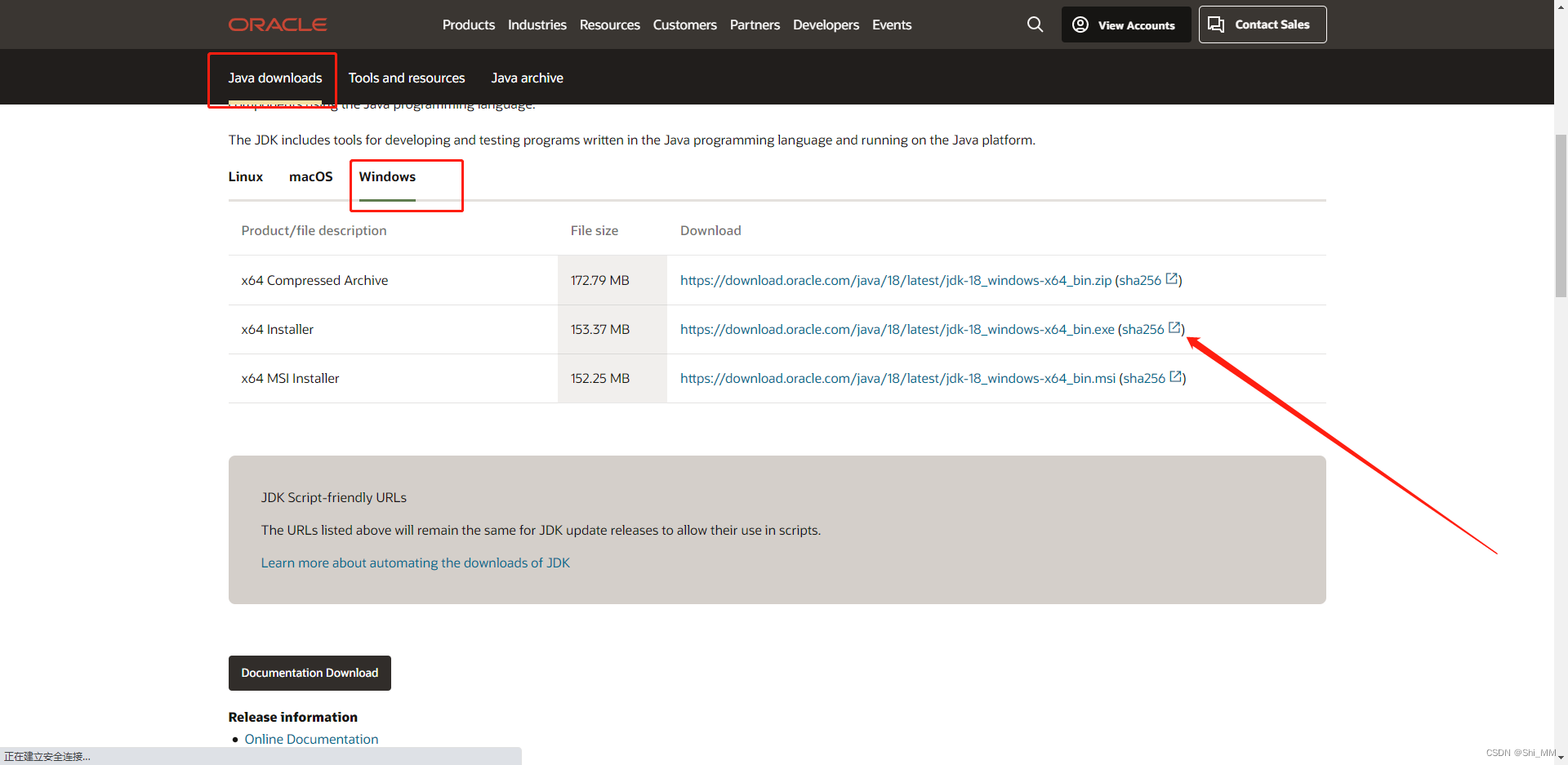The height and width of the screenshot is (765, 1568).
Task: Click external link icon beside zip sha256
Action: [x=1172, y=279]
